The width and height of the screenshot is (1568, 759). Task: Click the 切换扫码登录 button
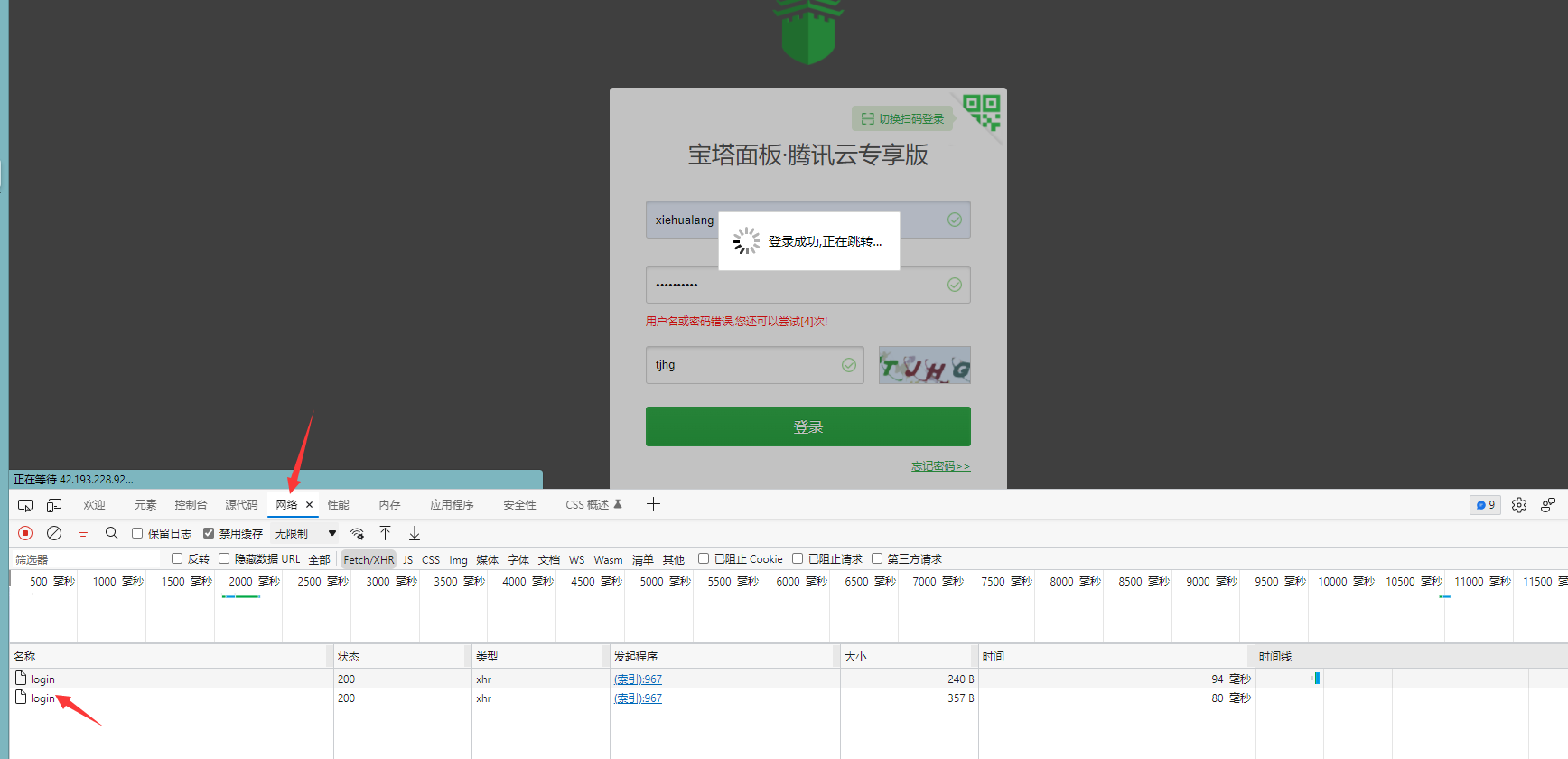tap(902, 118)
